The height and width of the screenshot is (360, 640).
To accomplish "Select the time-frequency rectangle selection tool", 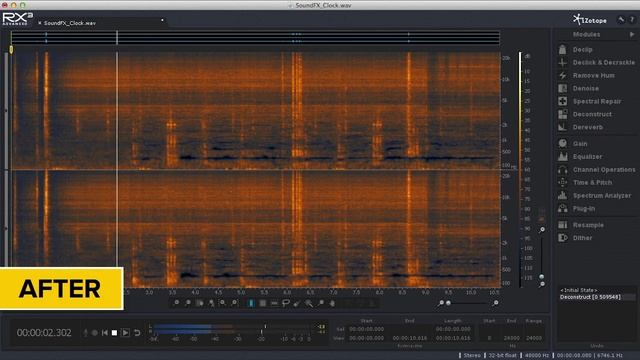I will pyautogui.click(x=263, y=303).
